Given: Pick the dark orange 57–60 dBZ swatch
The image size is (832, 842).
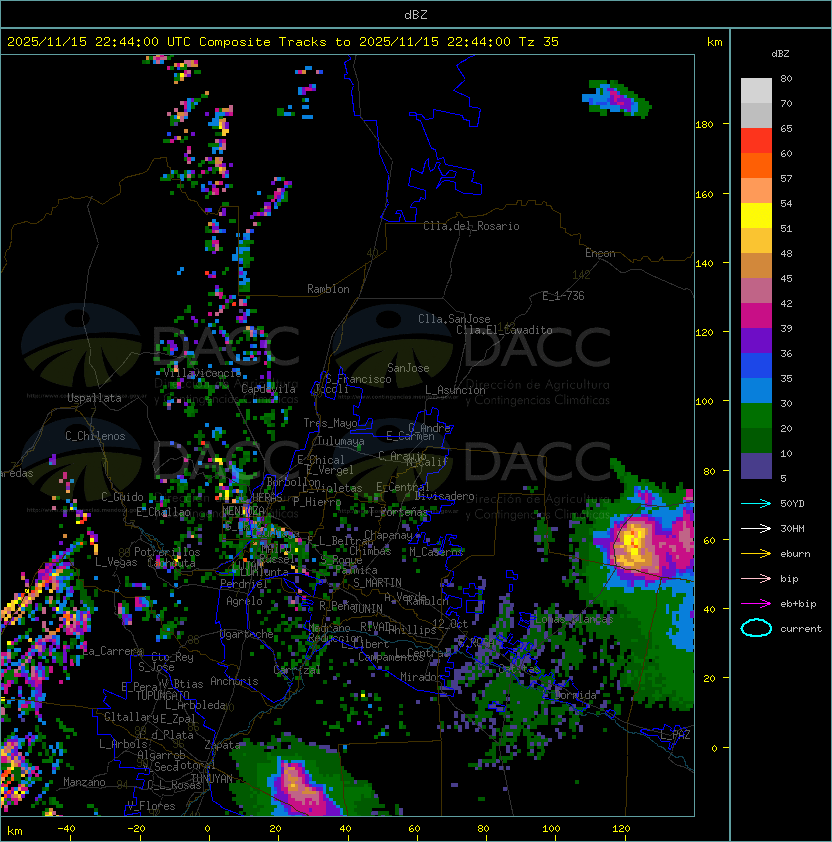Looking at the screenshot, I should pos(756,165).
